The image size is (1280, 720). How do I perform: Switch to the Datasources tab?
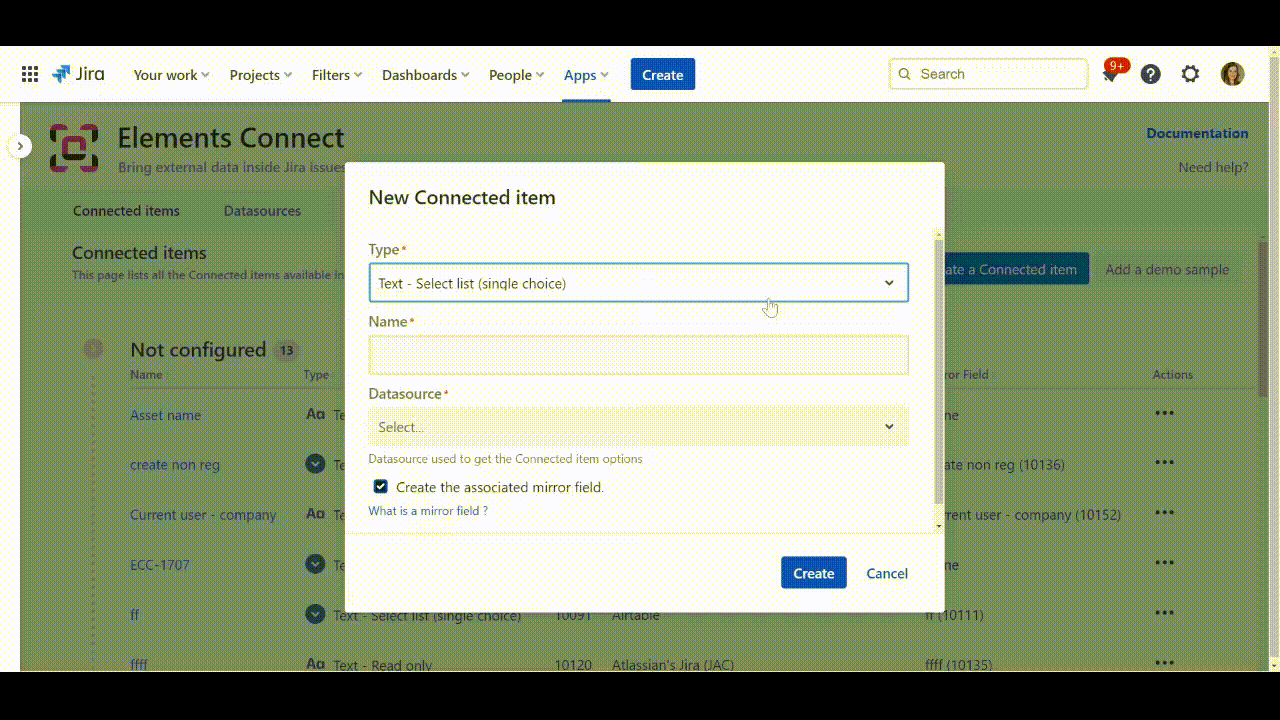point(262,211)
